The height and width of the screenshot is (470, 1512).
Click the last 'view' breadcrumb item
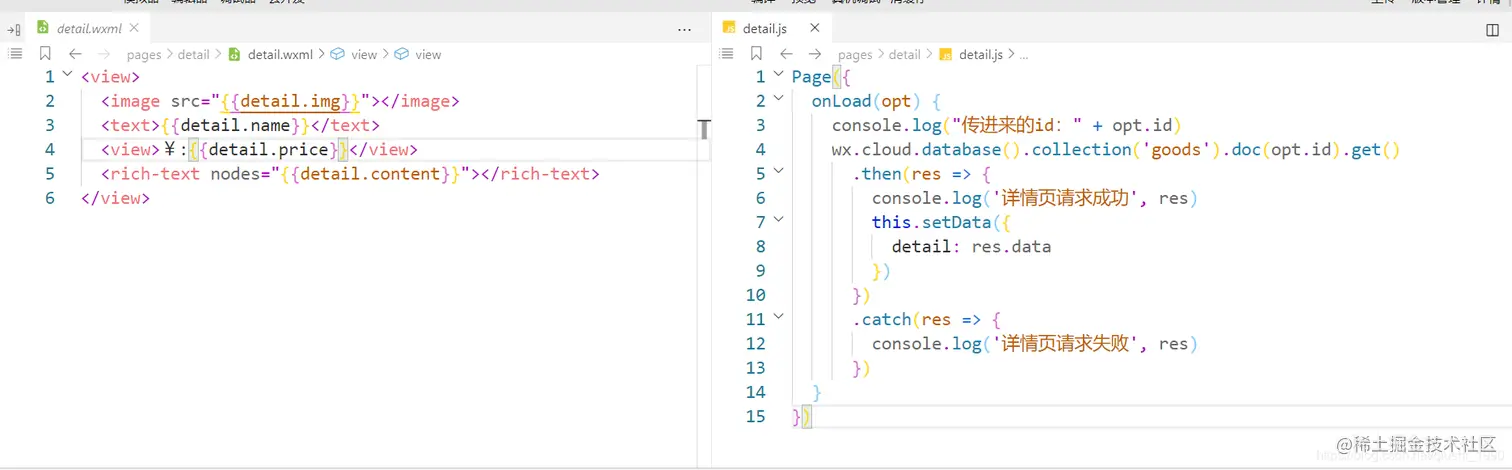click(428, 54)
